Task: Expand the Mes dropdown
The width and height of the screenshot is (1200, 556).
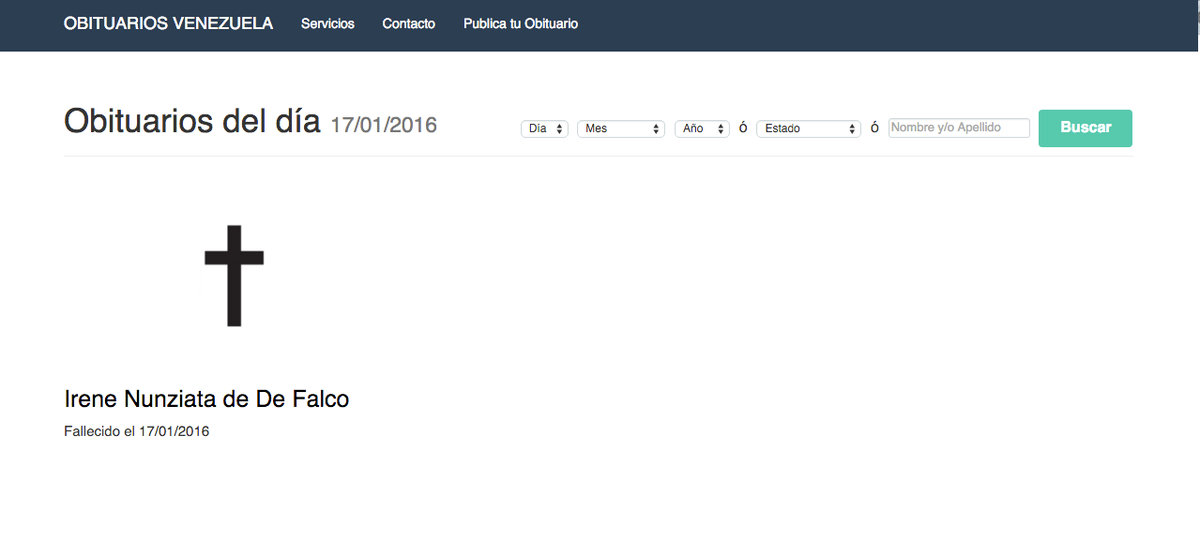Action: pyautogui.click(x=621, y=129)
